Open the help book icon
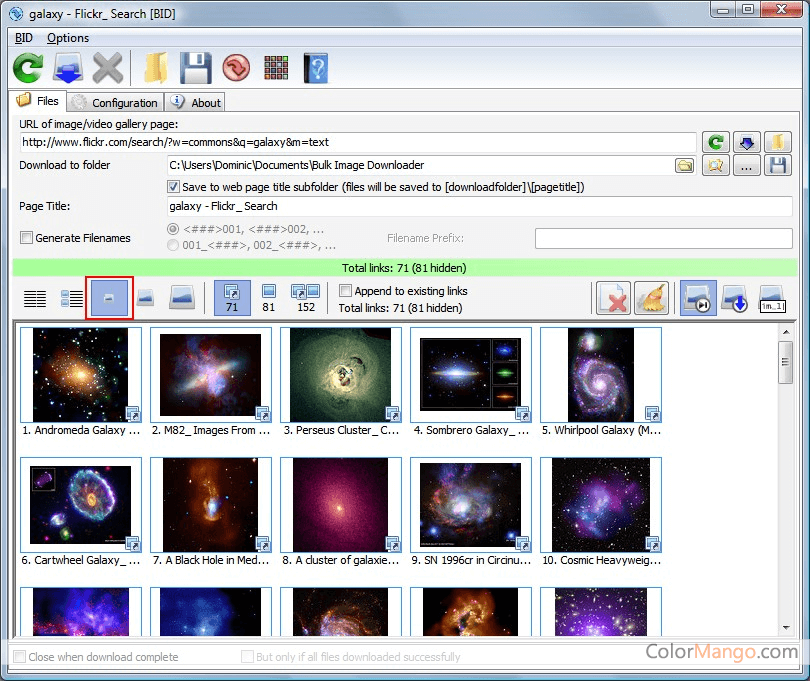 [x=315, y=68]
